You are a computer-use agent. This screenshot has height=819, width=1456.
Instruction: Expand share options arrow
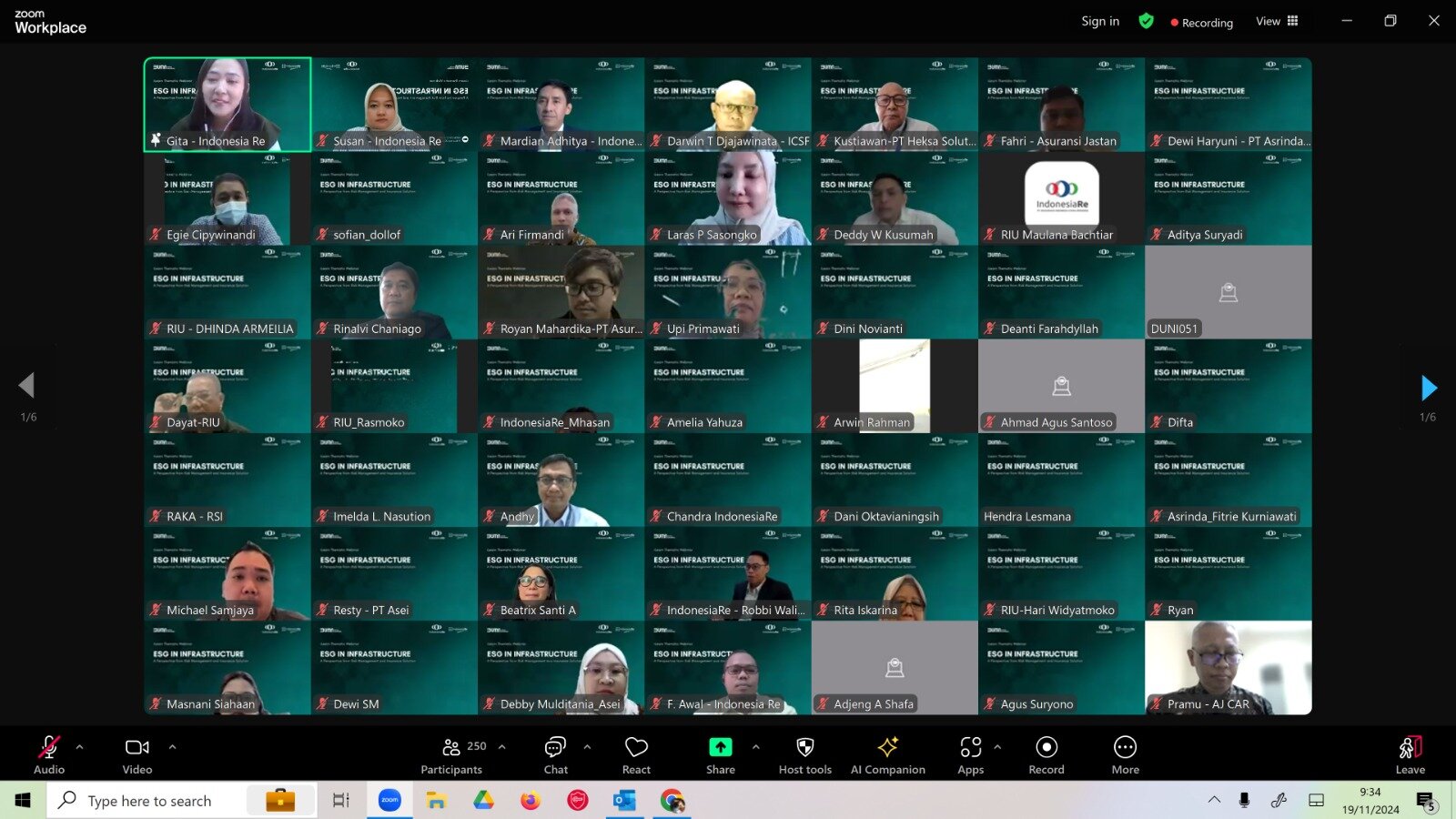click(x=755, y=747)
